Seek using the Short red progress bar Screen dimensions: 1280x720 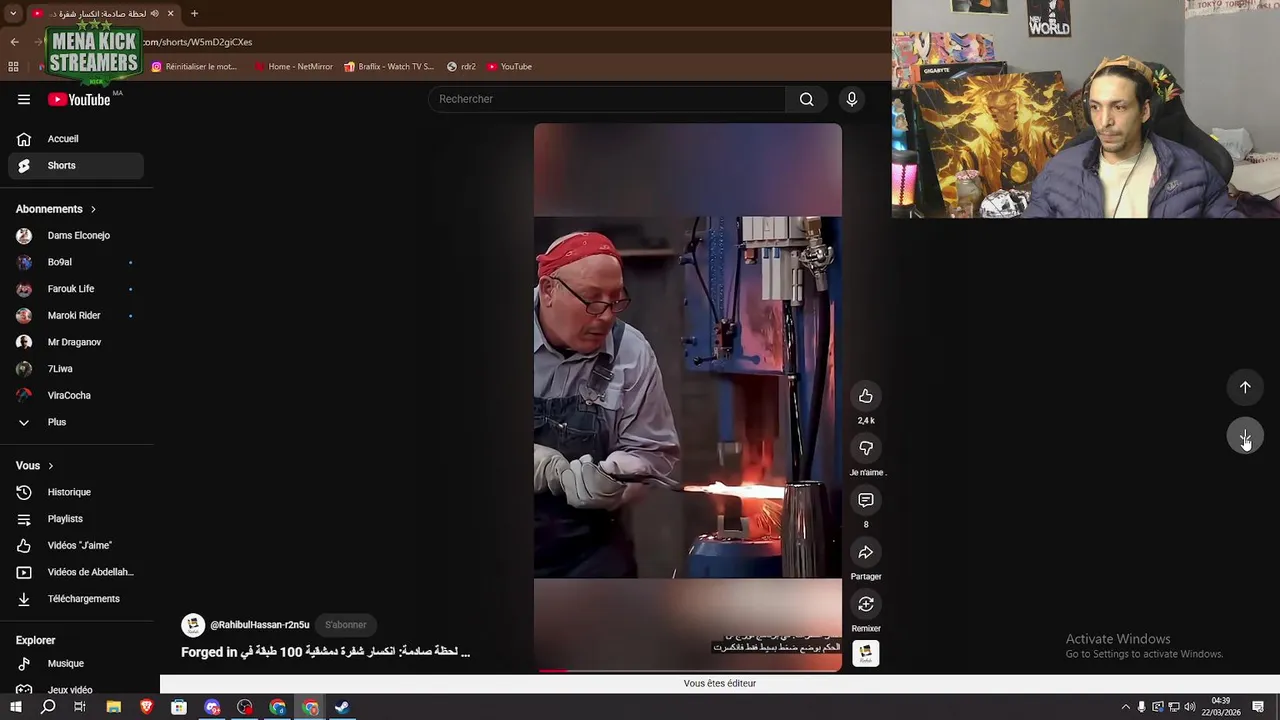688,670
